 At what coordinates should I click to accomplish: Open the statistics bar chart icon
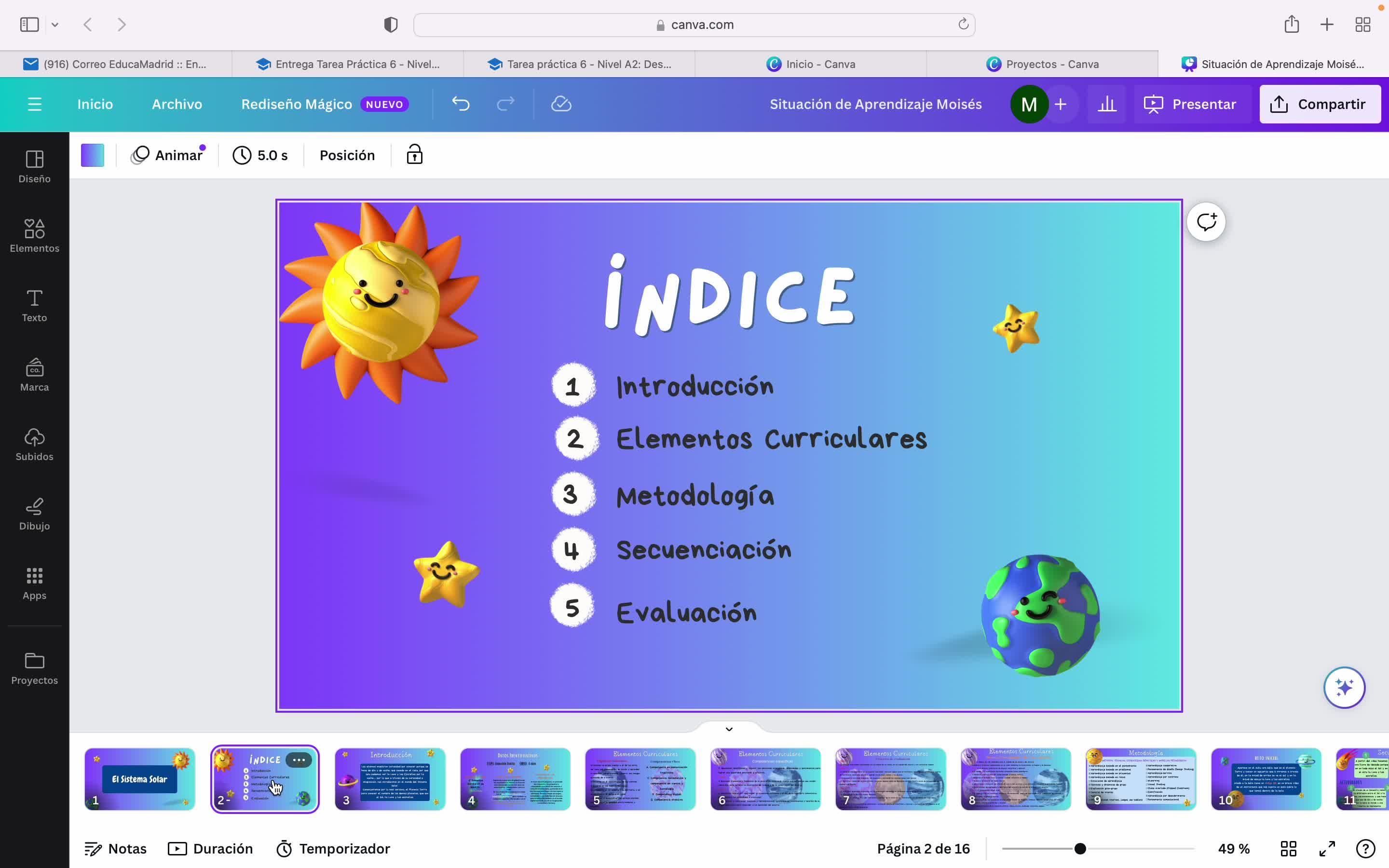[1106, 104]
